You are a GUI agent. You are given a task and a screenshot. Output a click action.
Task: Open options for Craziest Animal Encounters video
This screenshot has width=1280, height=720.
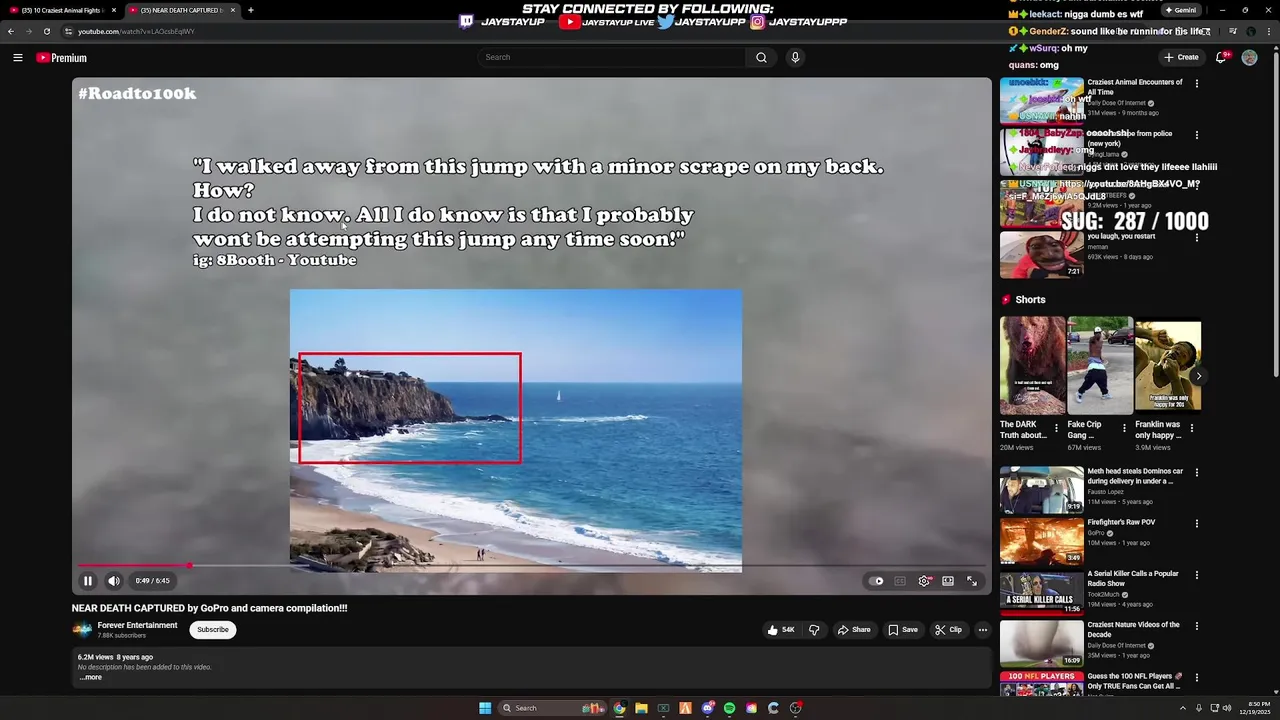point(1196,83)
